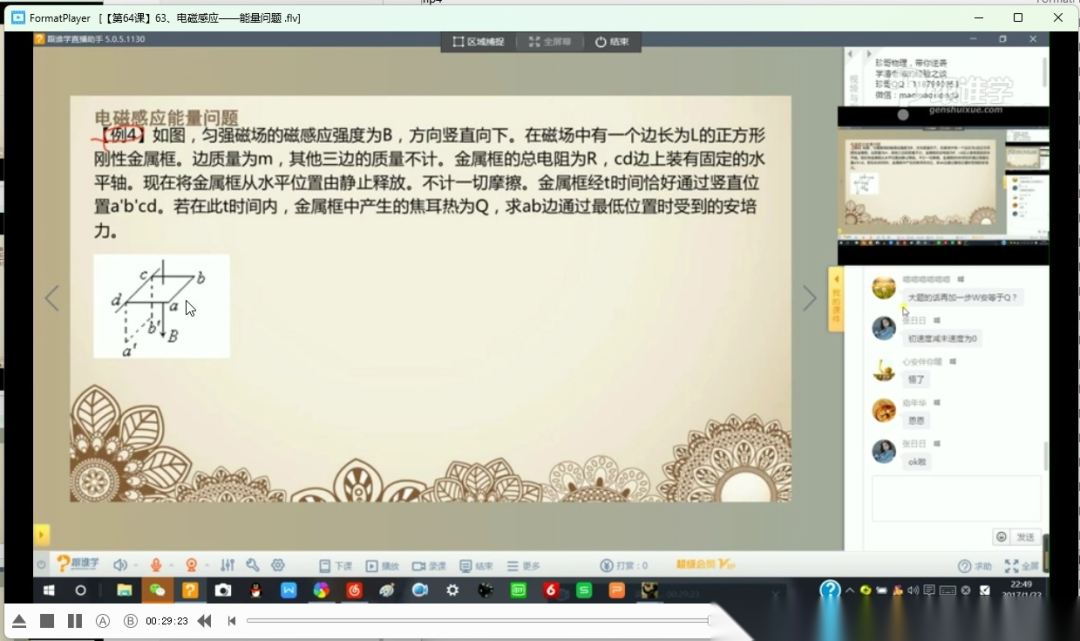Click 结束 to end the capture
The width and height of the screenshot is (1080, 641).
[612, 42]
